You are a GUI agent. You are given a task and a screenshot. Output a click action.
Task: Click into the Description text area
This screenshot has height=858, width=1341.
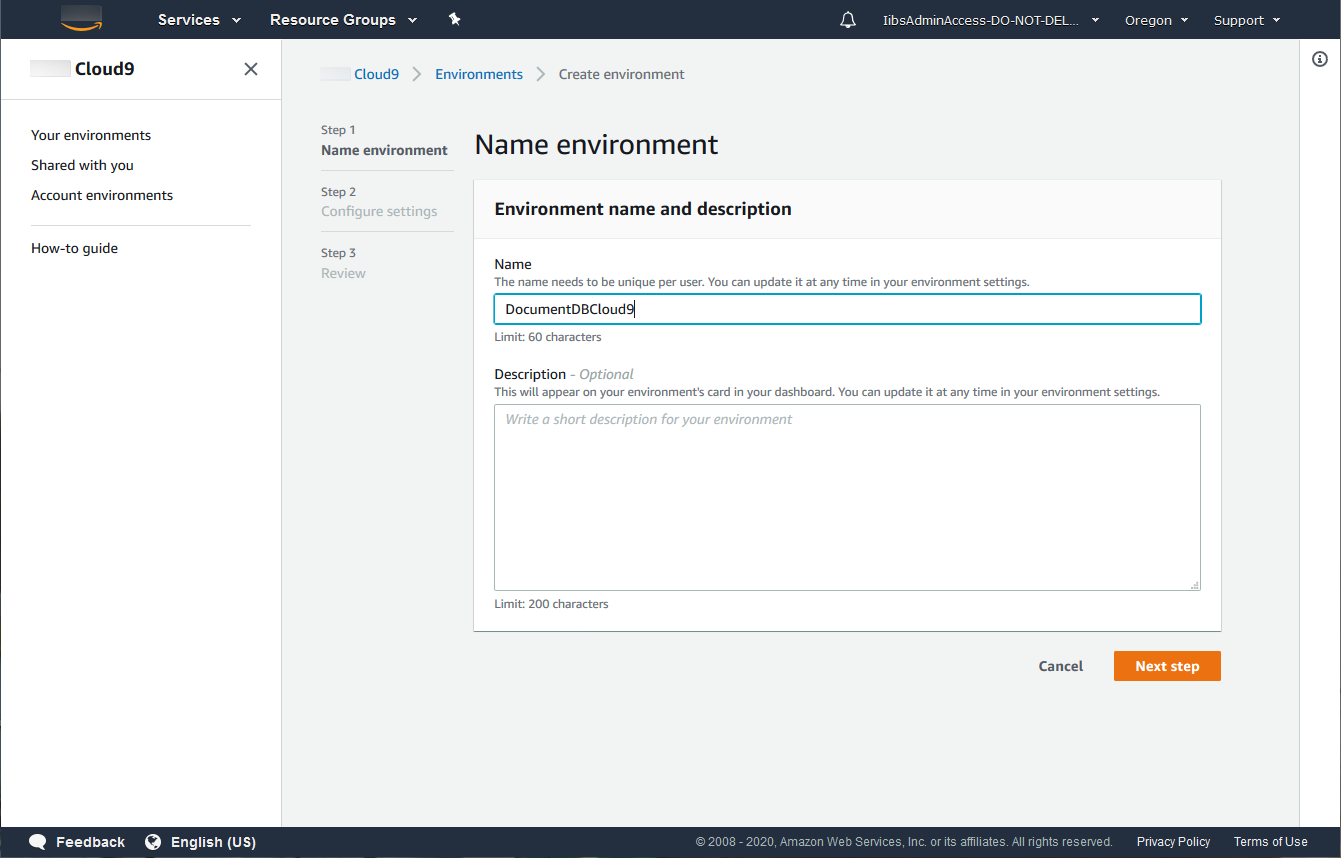pos(846,497)
